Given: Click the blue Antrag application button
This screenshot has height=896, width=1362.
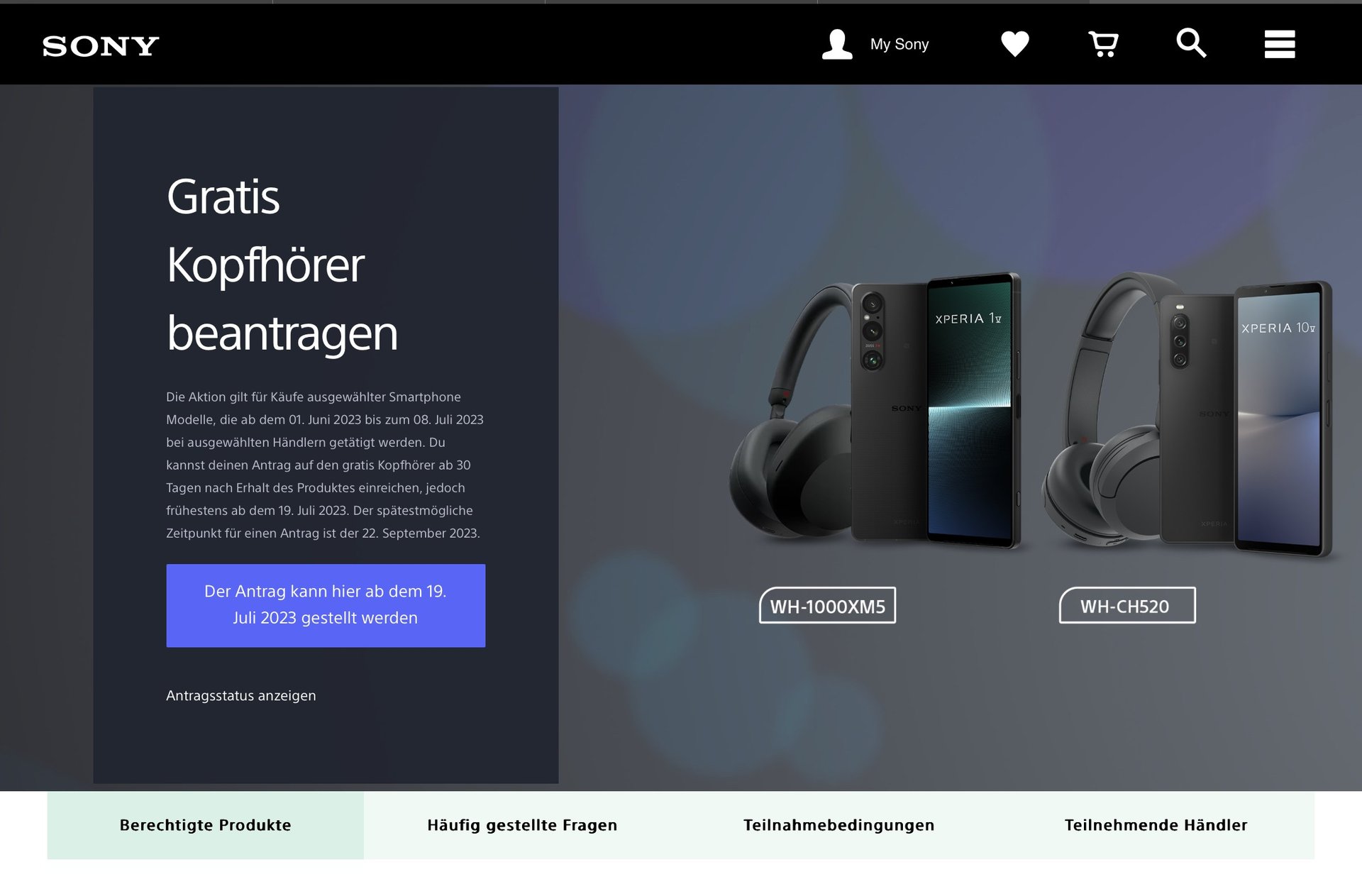Looking at the screenshot, I should point(326,605).
